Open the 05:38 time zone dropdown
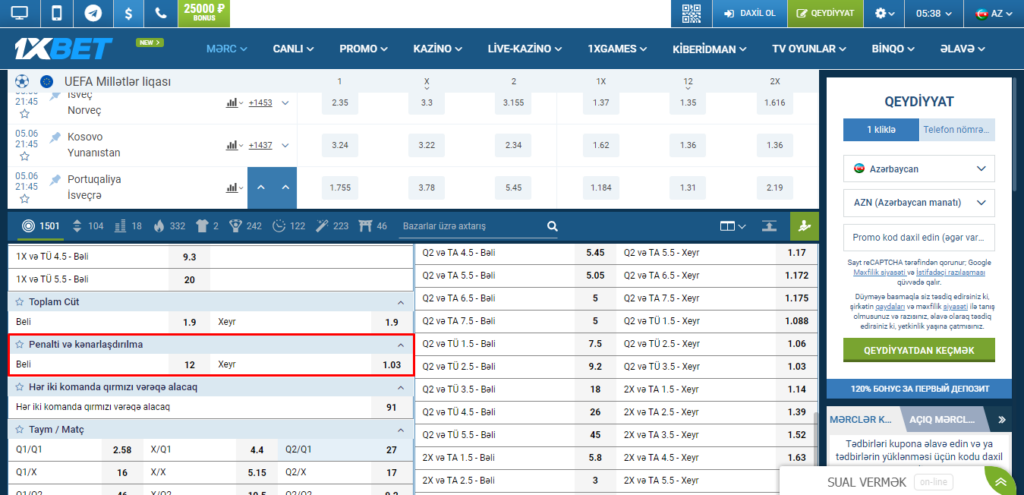 tap(934, 13)
